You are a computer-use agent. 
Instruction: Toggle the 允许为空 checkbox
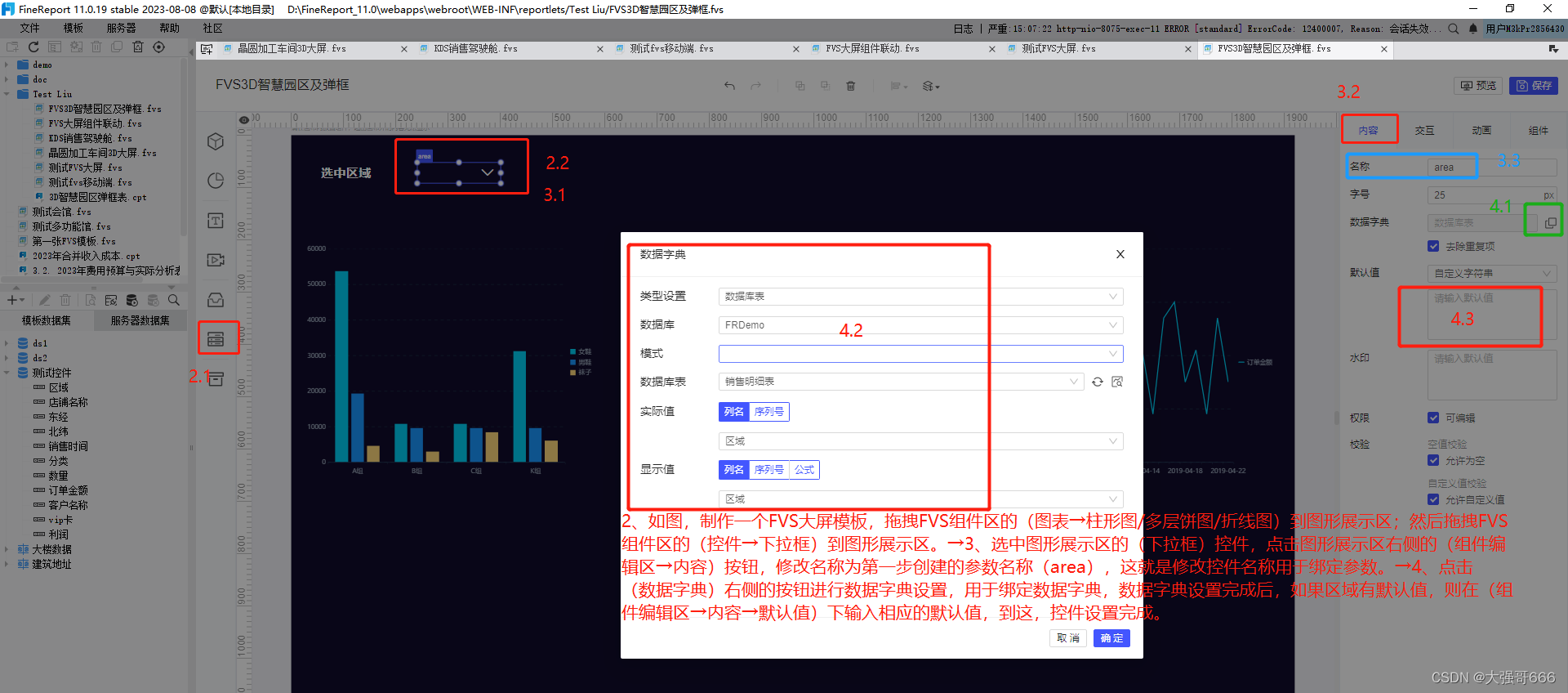1433,460
